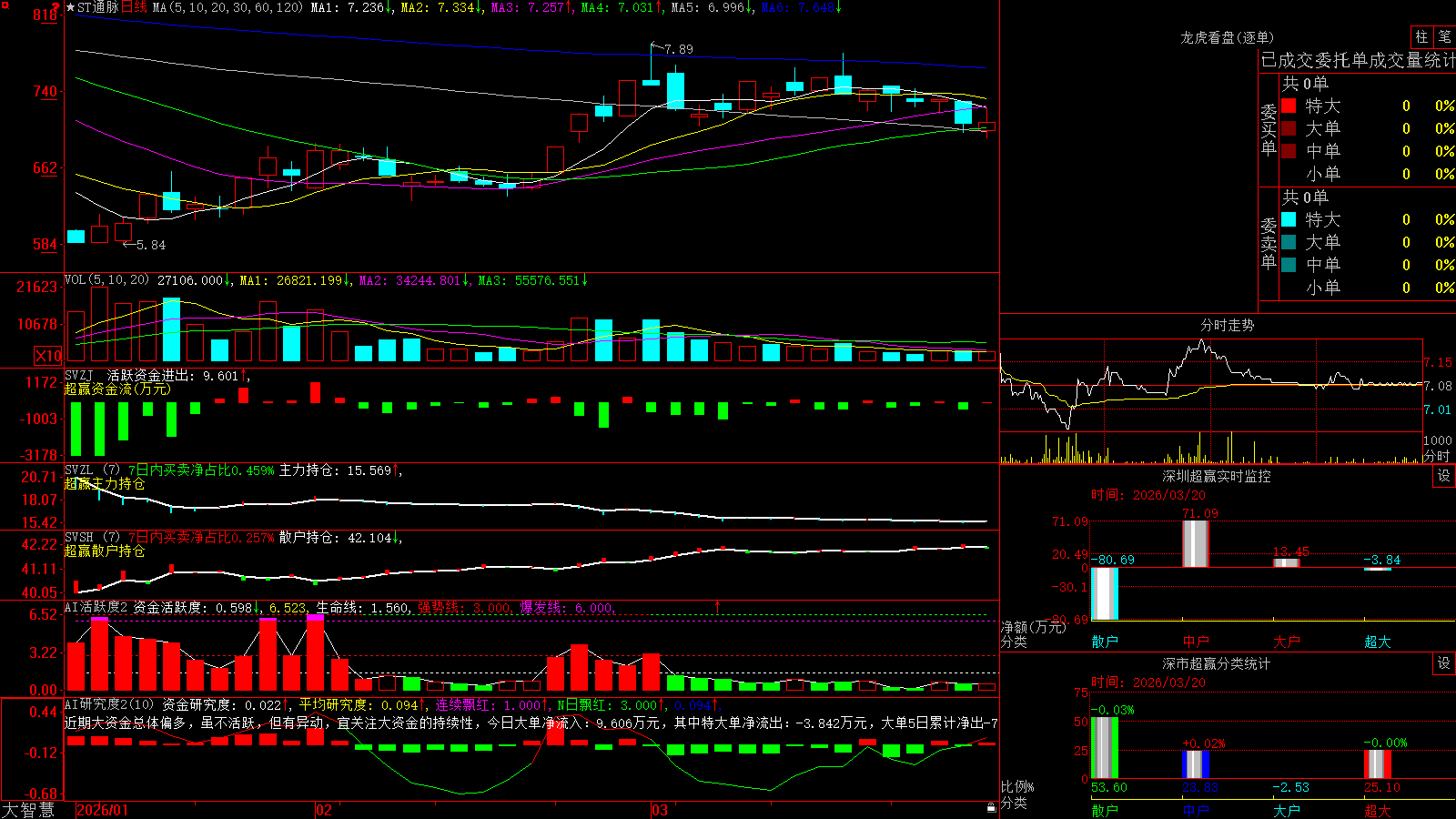The width and height of the screenshot is (1456, 819).
Task: Click the 生命线: 1.560 value
Action: coord(362,607)
